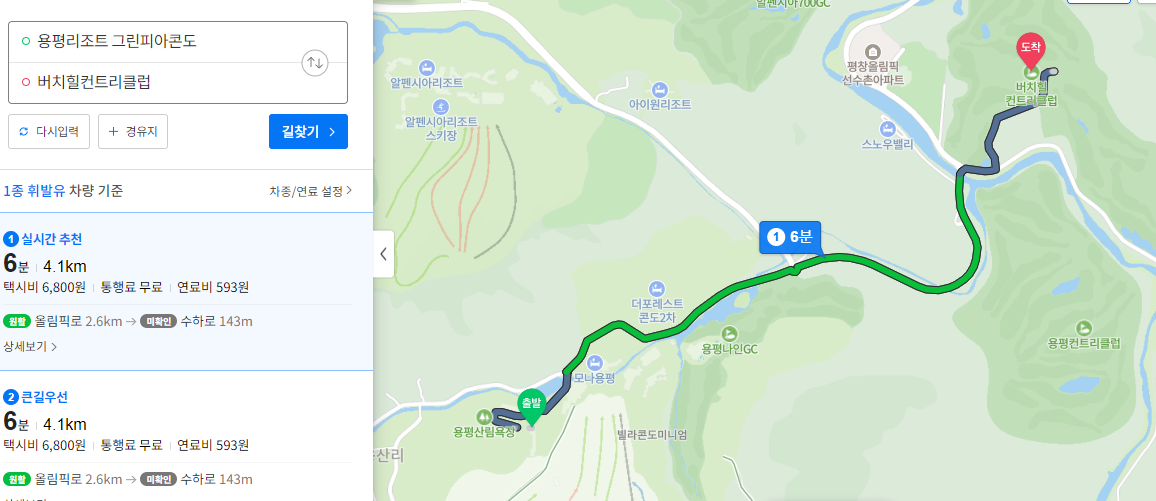Screen dimensions: 1156x501
Task: Swap origin and destination with arrows icon
Action: click(x=315, y=63)
